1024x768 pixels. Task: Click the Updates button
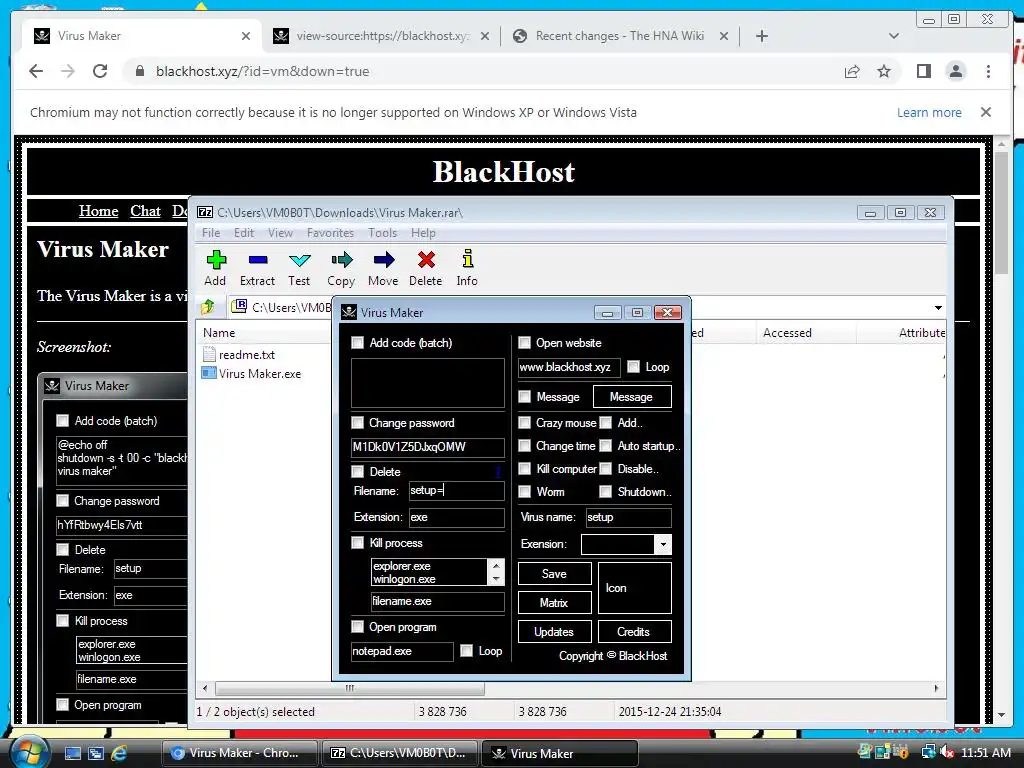[x=554, y=632]
